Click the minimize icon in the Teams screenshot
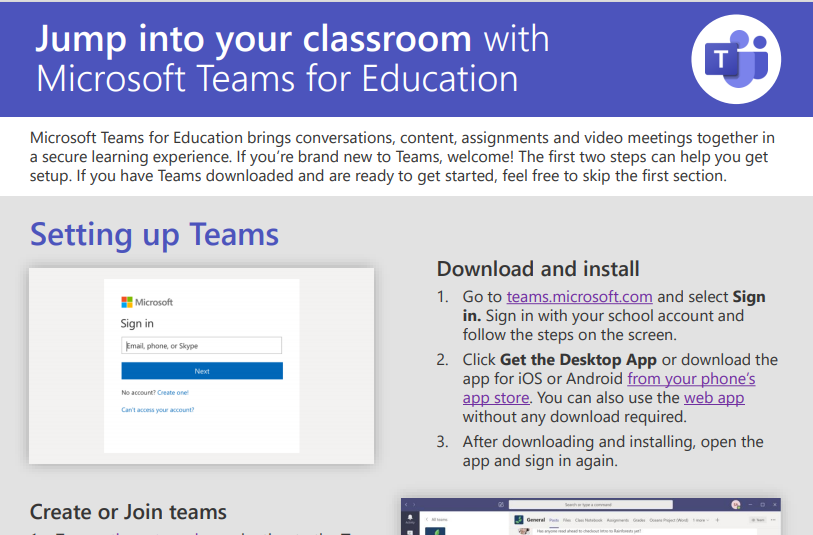The width and height of the screenshot is (813, 535). click(x=750, y=504)
